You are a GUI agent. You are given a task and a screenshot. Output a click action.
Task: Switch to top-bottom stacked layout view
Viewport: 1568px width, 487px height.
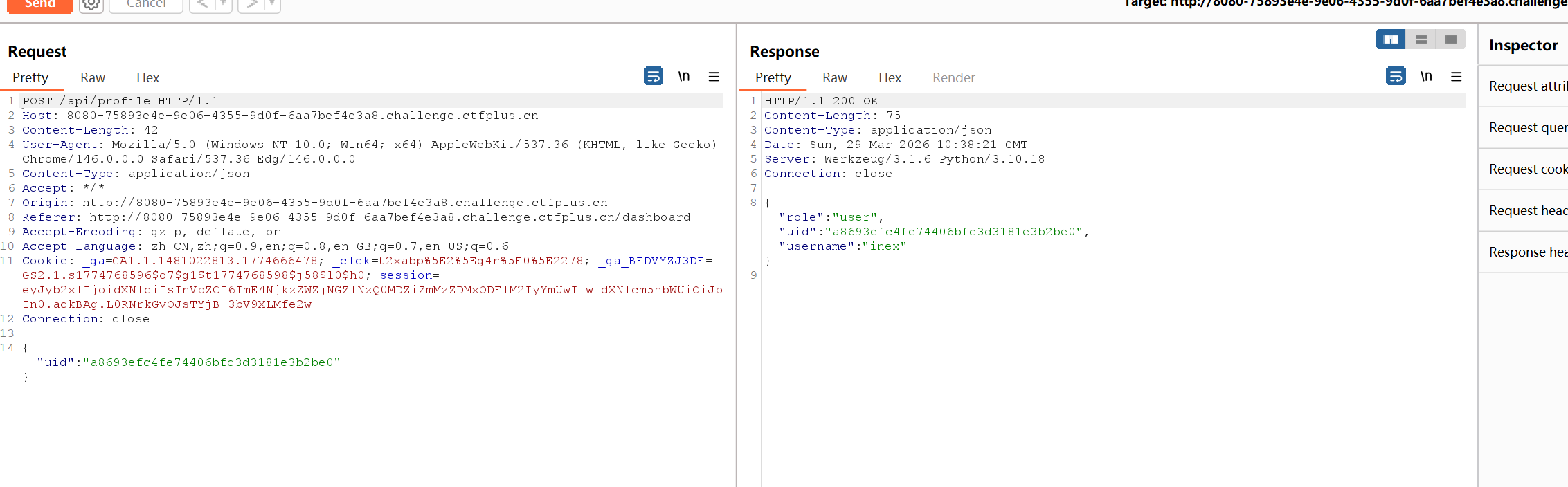click(x=1421, y=39)
